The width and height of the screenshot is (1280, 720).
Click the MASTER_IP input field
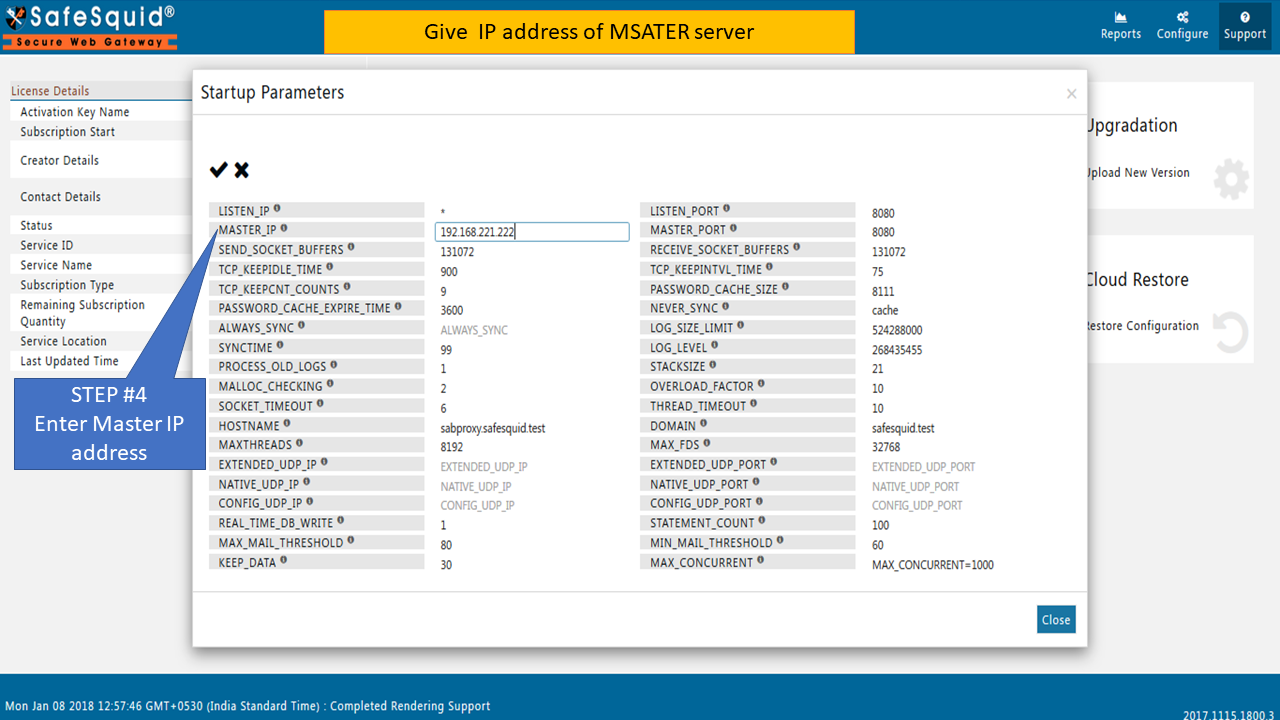532,232
